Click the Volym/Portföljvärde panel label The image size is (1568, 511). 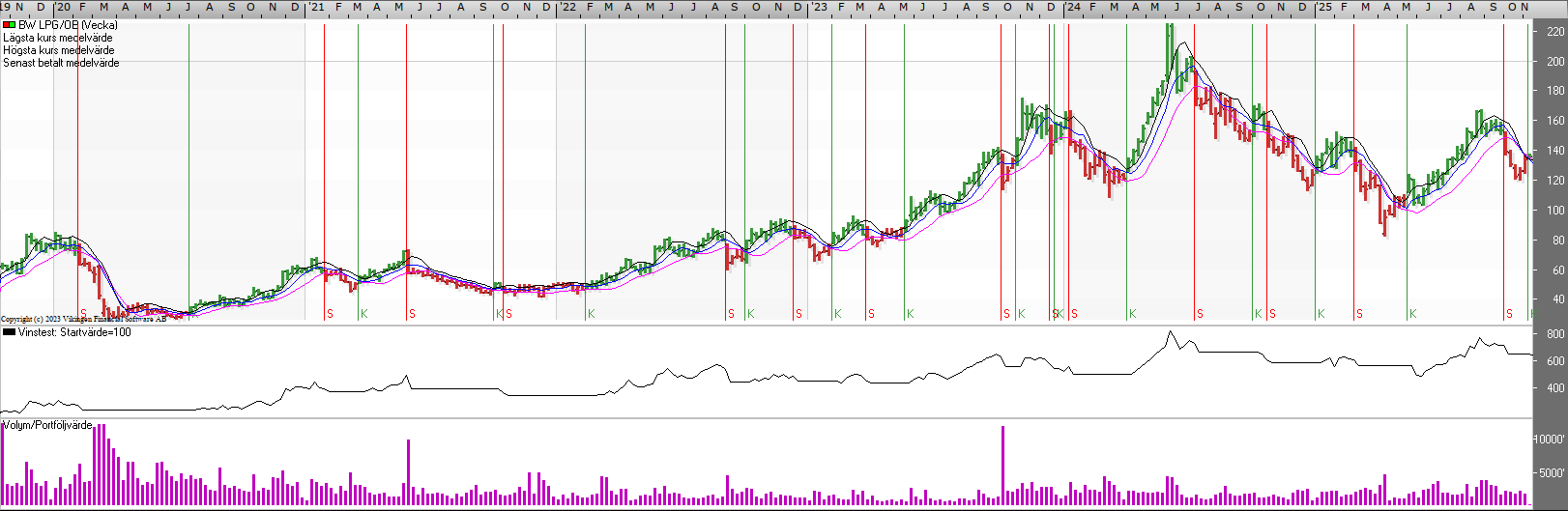[47, 425]
